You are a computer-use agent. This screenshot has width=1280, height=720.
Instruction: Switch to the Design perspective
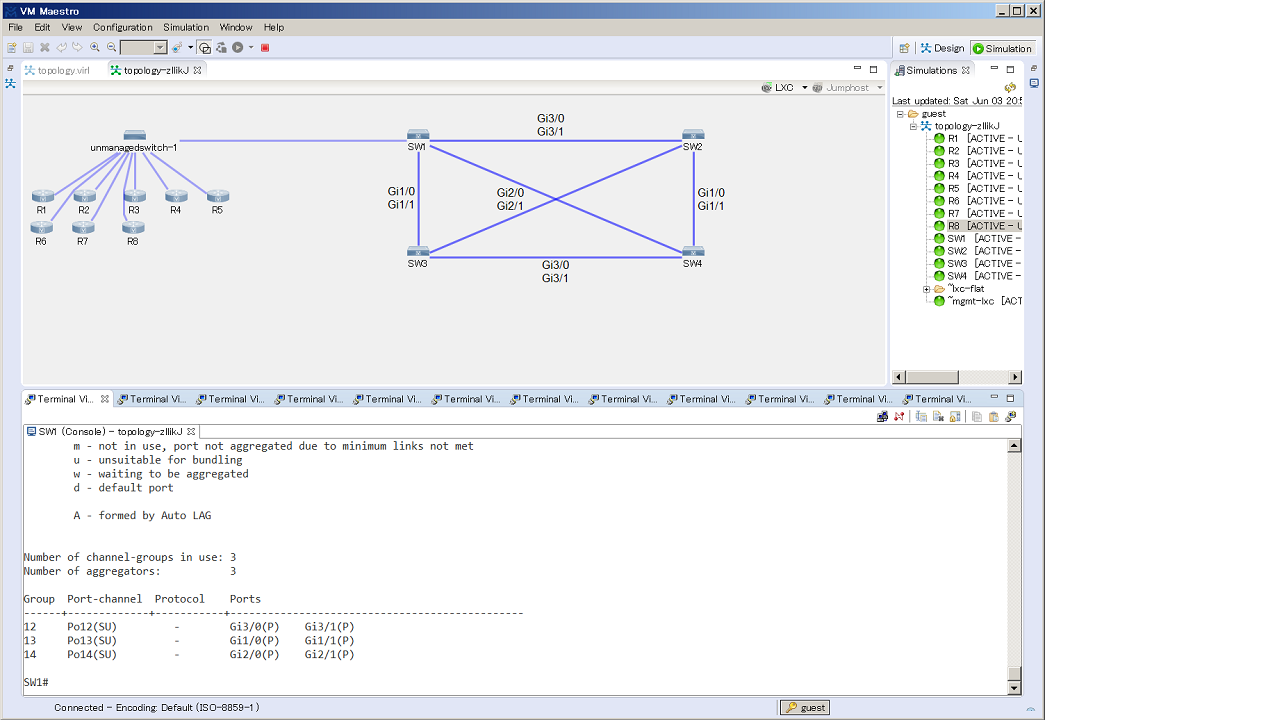tap(943, 48)
